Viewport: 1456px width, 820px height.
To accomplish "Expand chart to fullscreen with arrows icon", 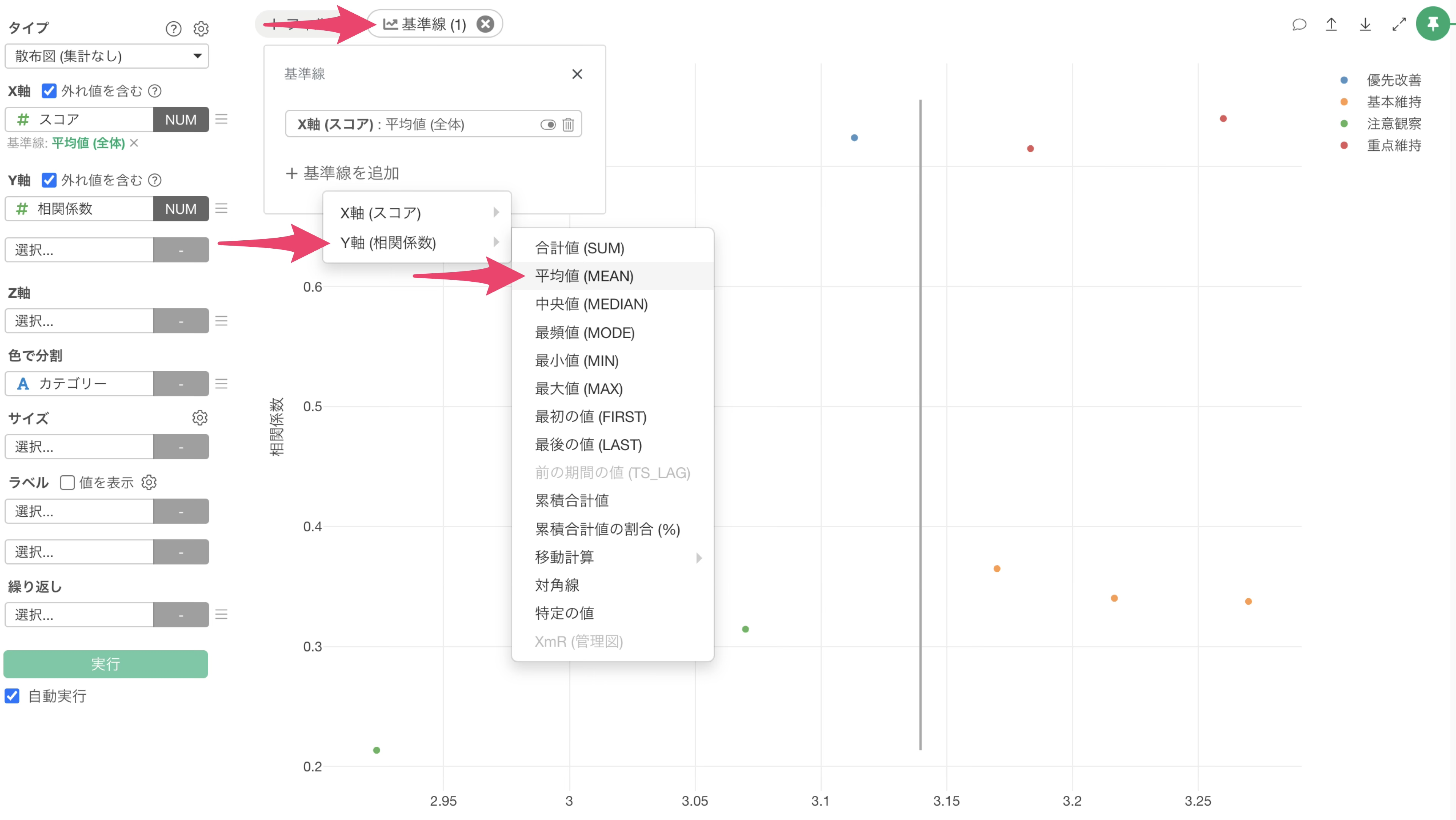I will 1399,24.
